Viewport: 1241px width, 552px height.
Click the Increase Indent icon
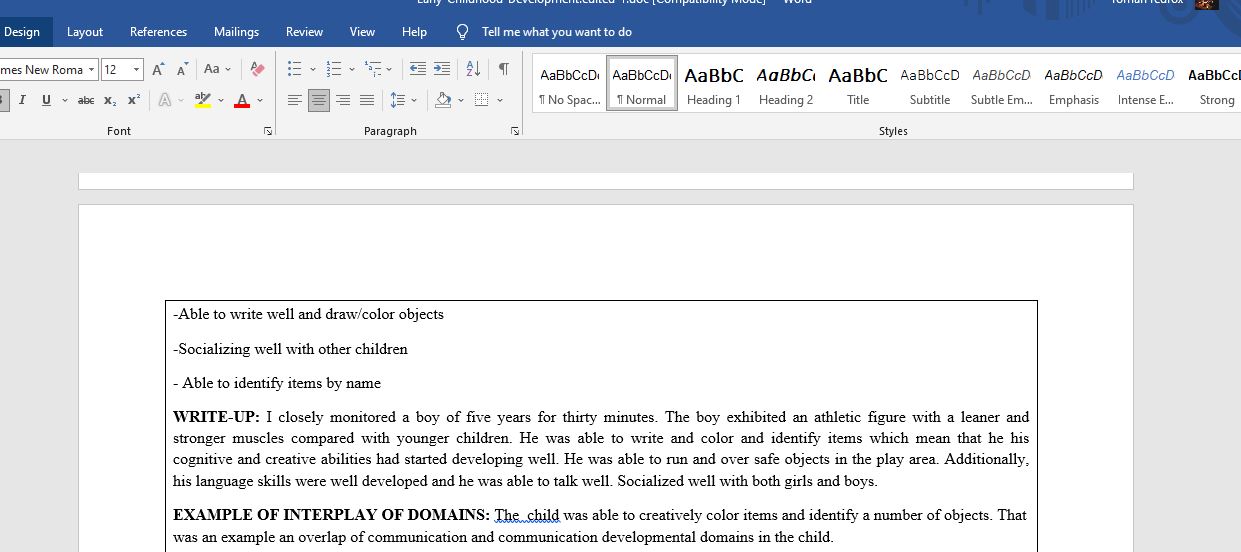[x=442, y=70]
